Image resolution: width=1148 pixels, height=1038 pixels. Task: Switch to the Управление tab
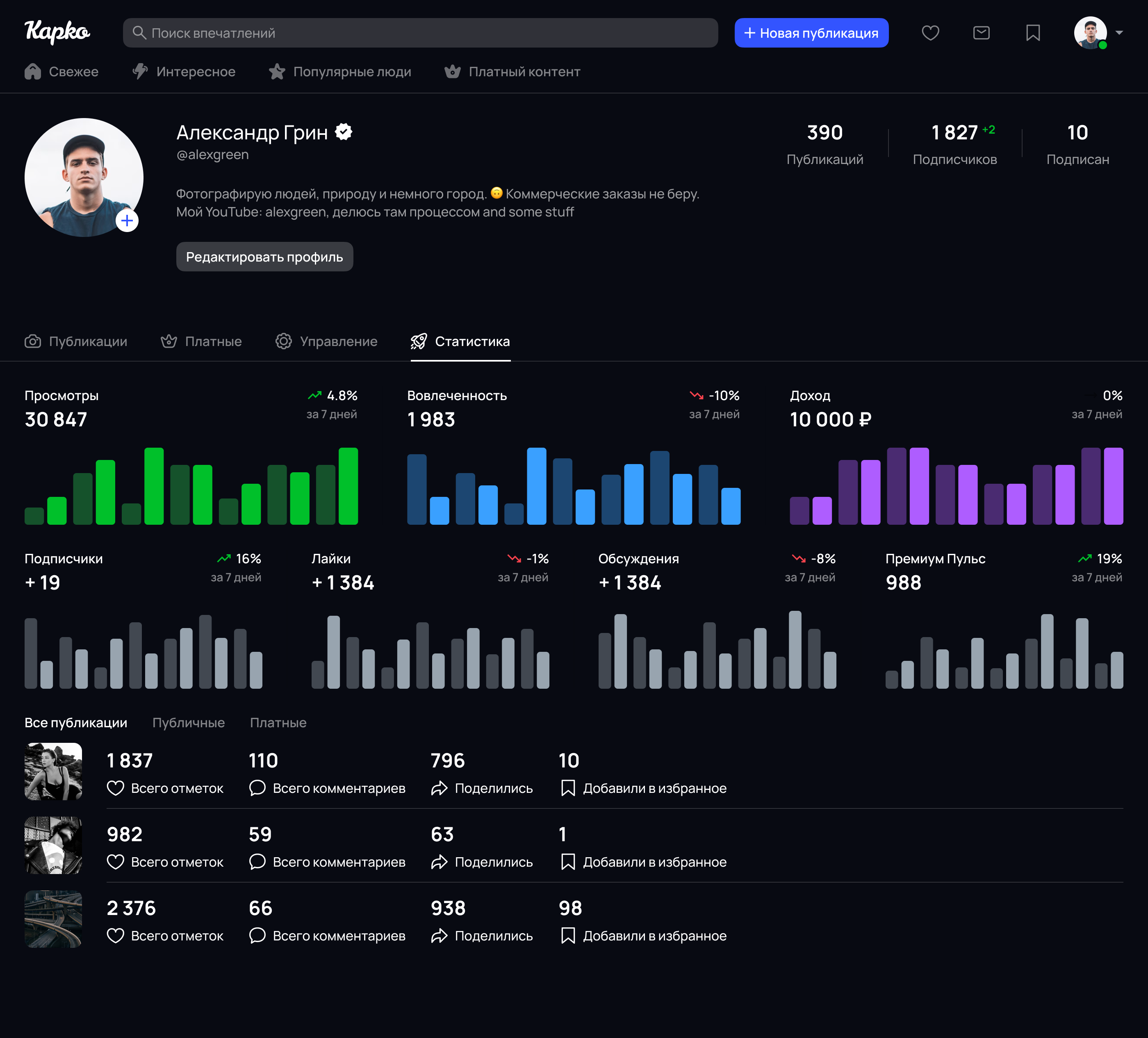326,341
